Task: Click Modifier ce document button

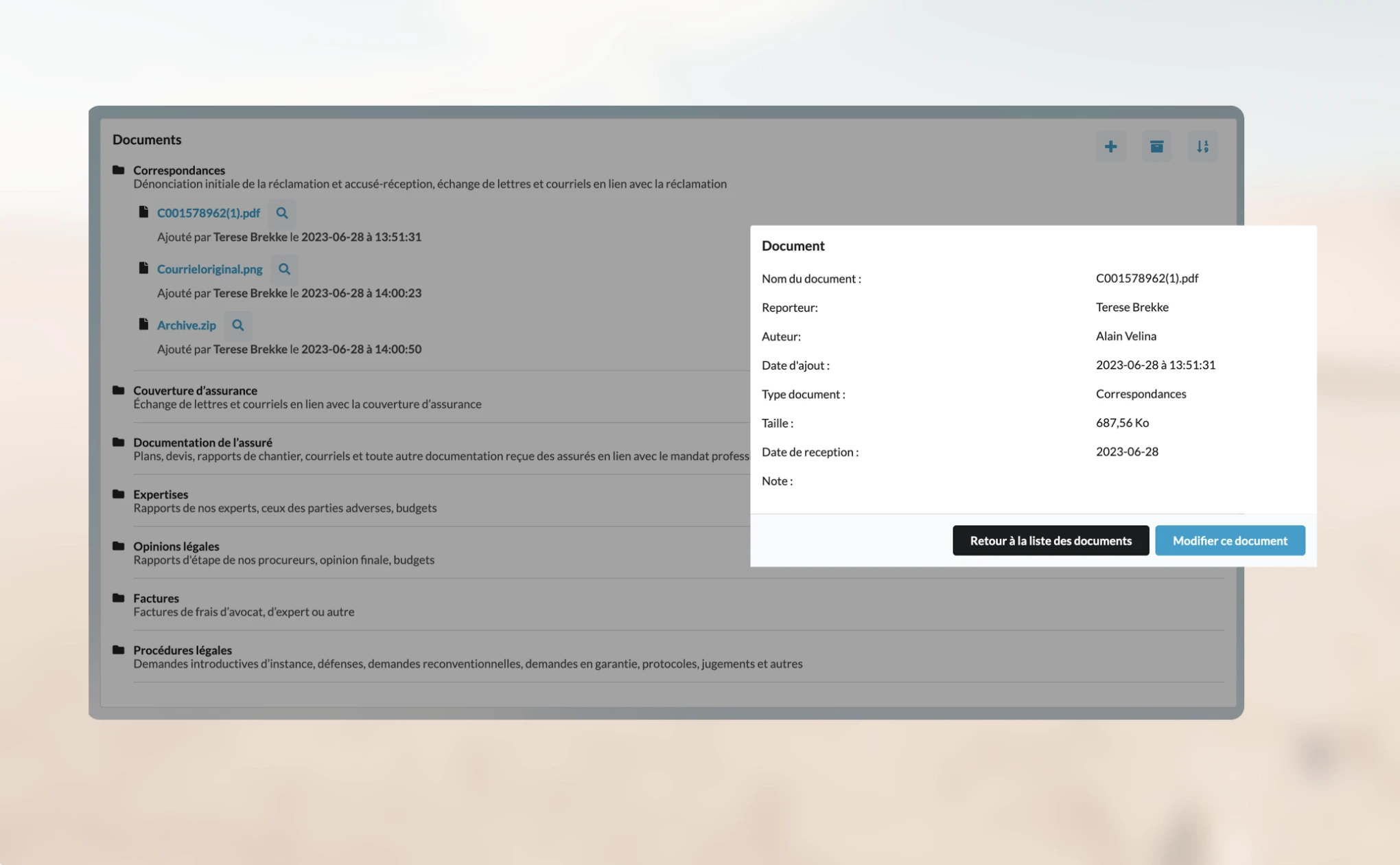Action: (1229, 540)
